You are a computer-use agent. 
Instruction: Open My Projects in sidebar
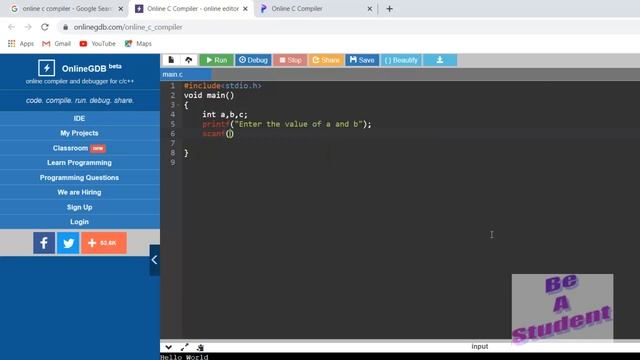coord(79,133)
